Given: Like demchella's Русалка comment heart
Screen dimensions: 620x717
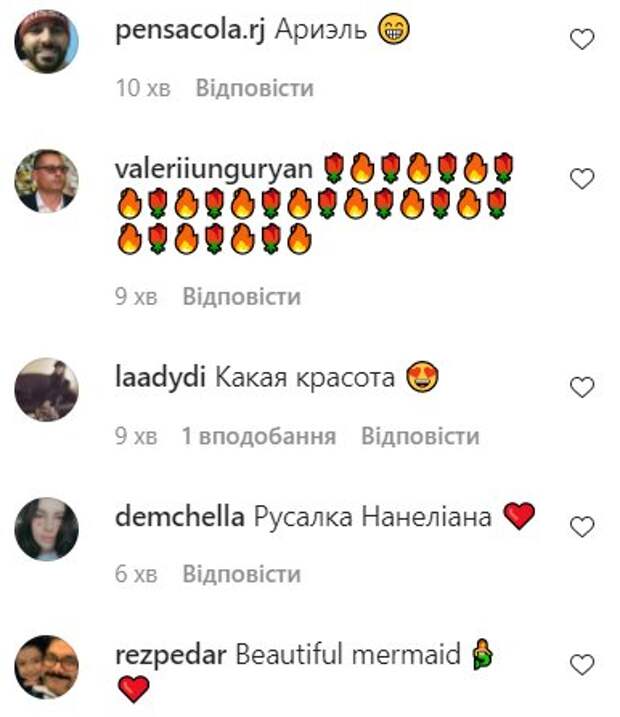Looking at the screenshot, I should click(x=582, y=527).
